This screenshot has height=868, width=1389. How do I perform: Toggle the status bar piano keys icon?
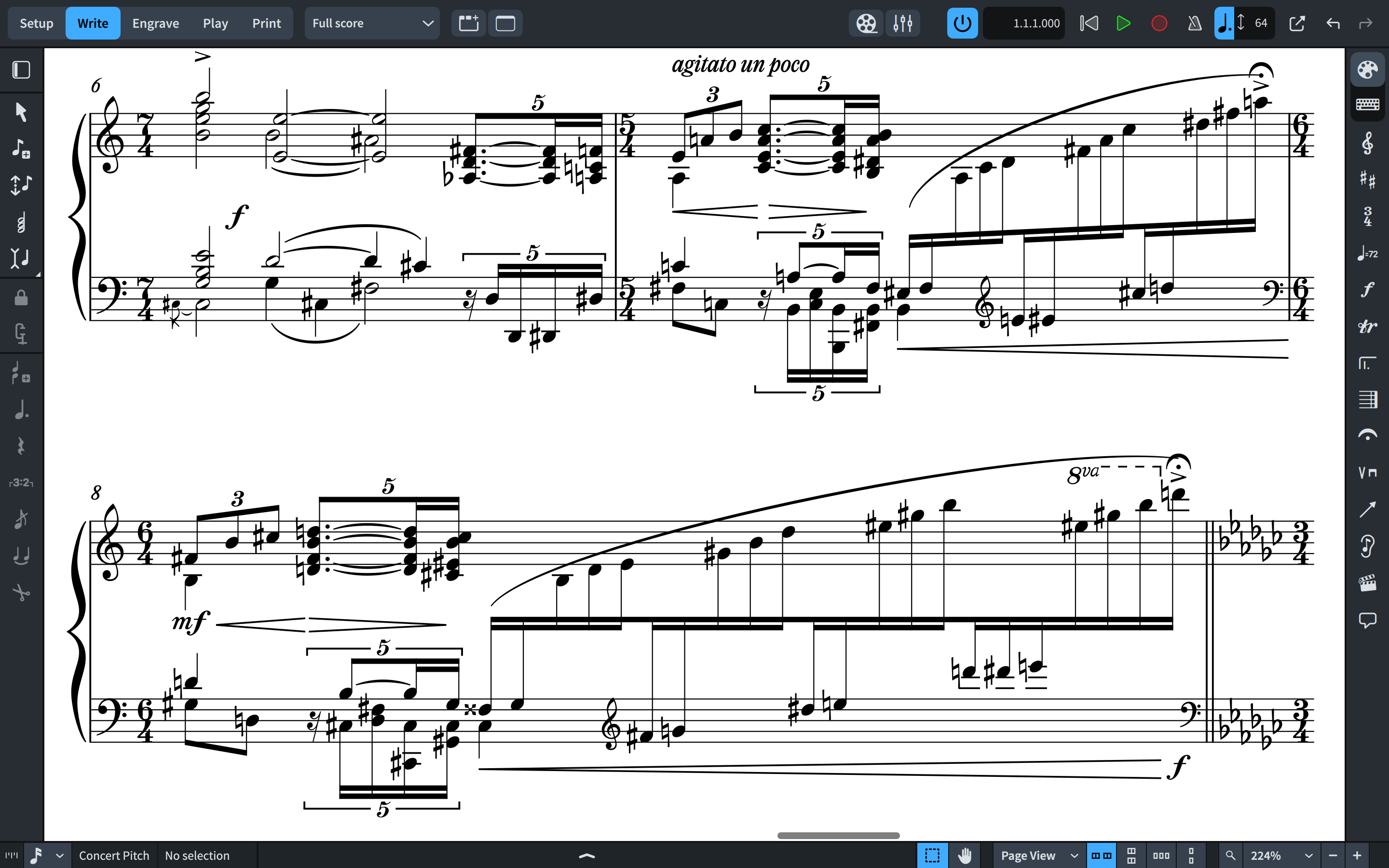(12, 855)
